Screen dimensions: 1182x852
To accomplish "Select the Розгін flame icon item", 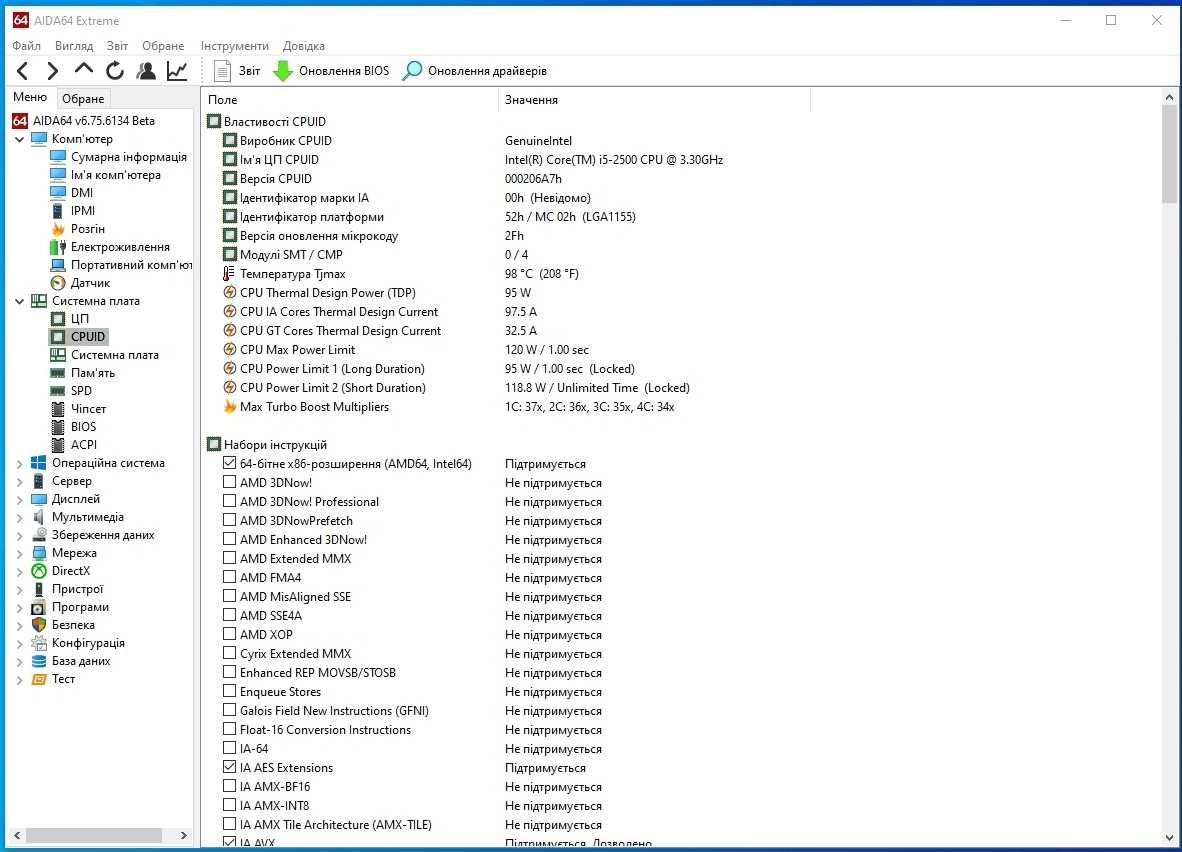I will point(58,229).
